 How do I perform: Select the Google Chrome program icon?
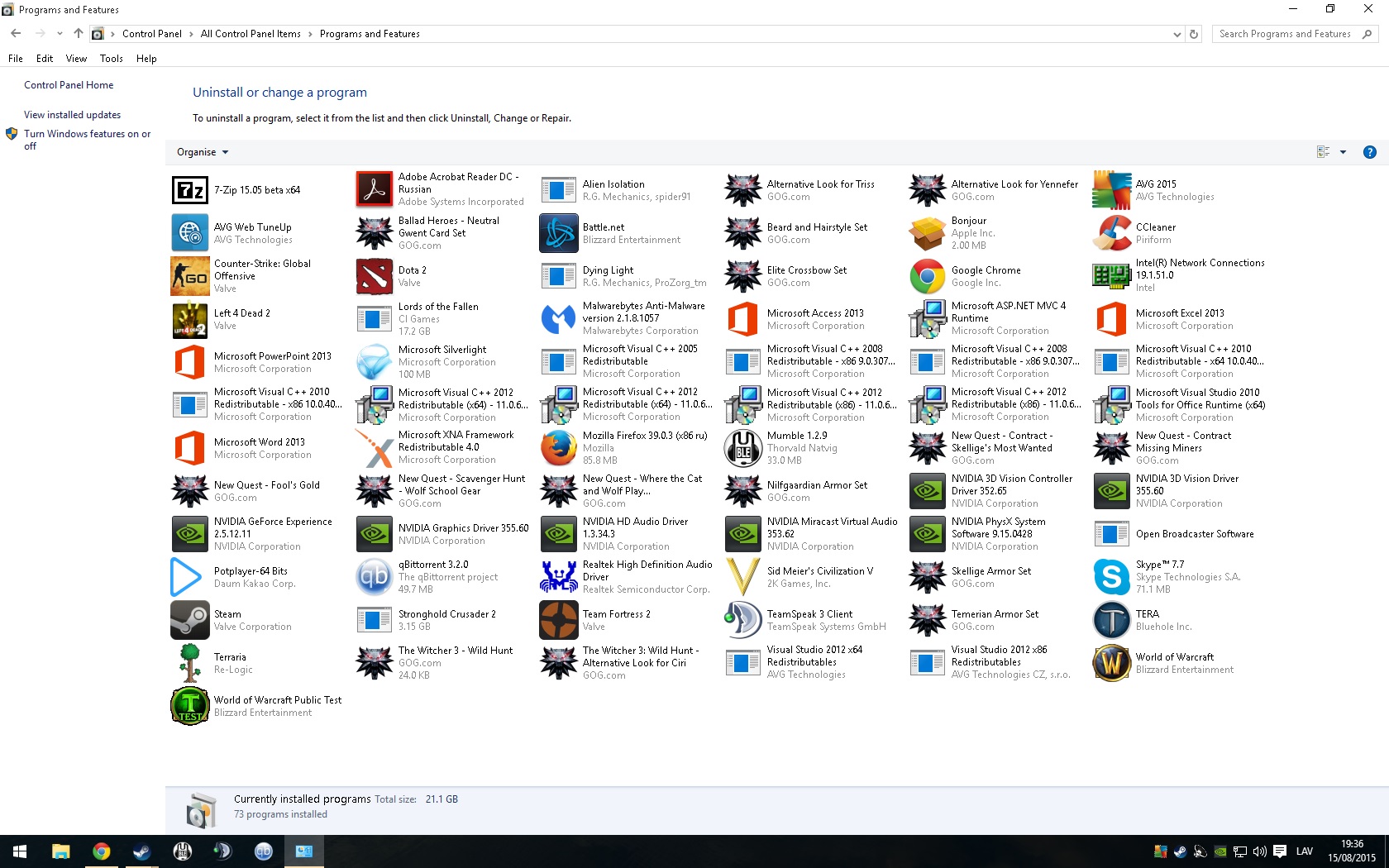[927, 276]
